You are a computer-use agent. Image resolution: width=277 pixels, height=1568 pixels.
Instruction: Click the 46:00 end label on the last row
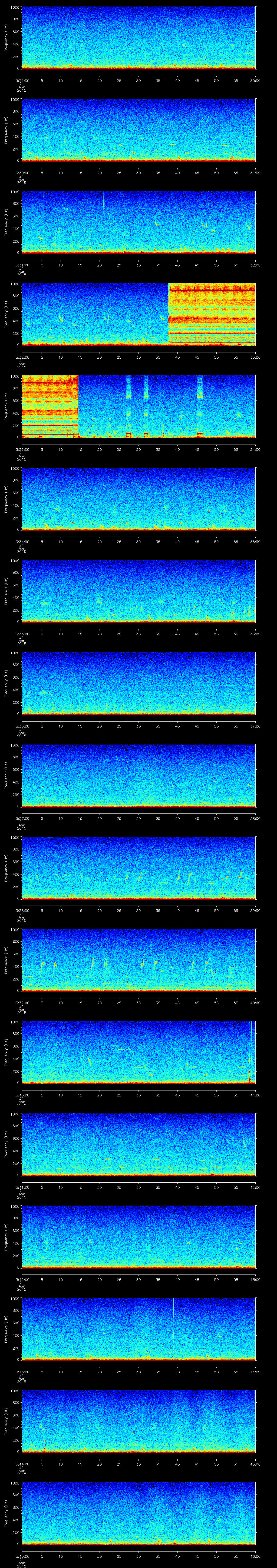click(x=255, y=1556)
